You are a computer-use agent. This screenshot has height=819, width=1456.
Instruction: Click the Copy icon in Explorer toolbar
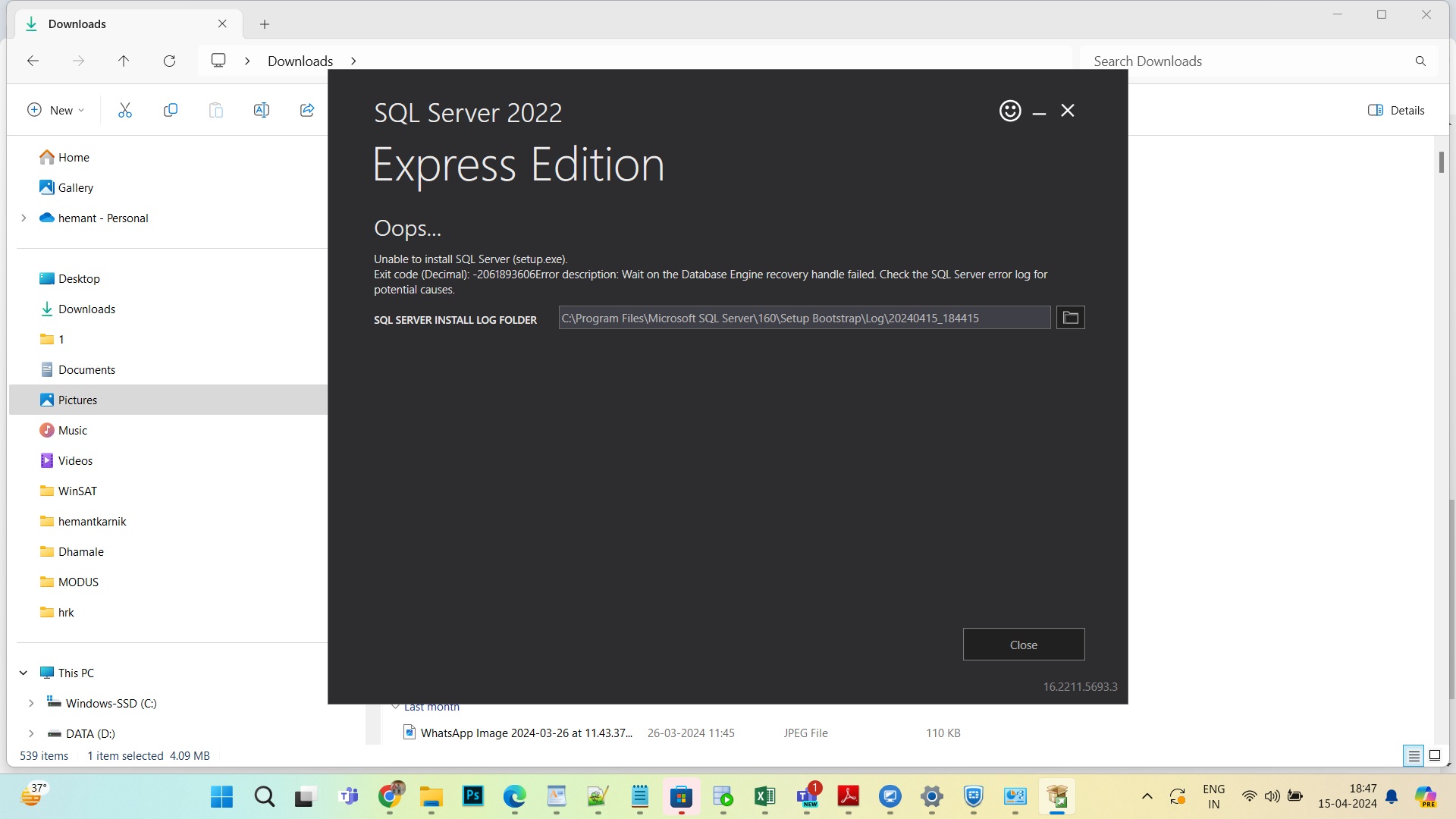point(171,111)
